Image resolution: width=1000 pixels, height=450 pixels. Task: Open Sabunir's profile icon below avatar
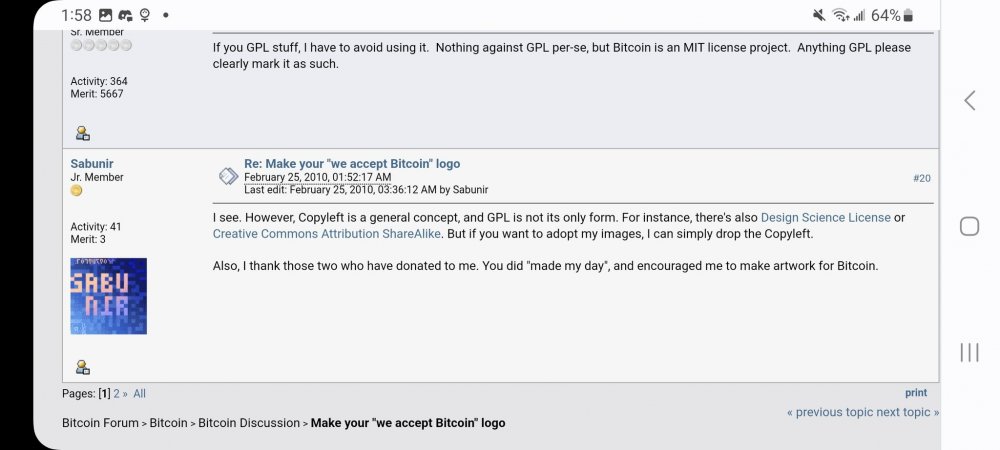(x=83, y=367)
